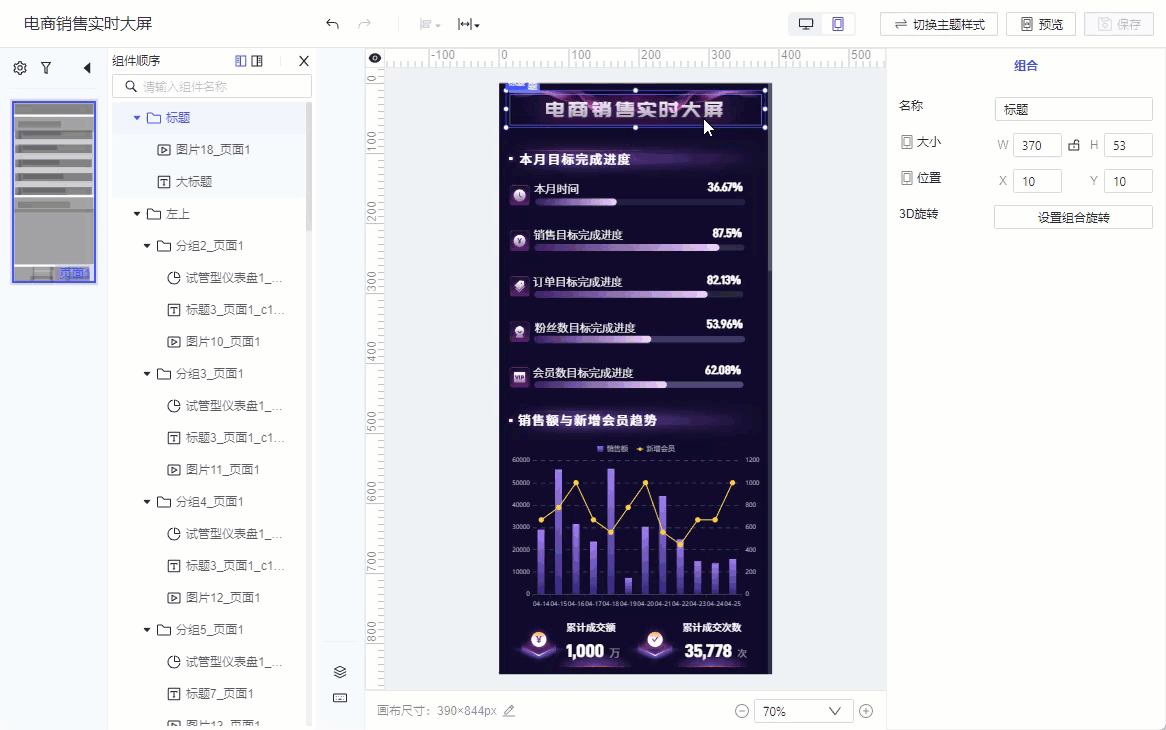Switch component panel to right dock icon
1166x730 pixels.
pos(257,61)
